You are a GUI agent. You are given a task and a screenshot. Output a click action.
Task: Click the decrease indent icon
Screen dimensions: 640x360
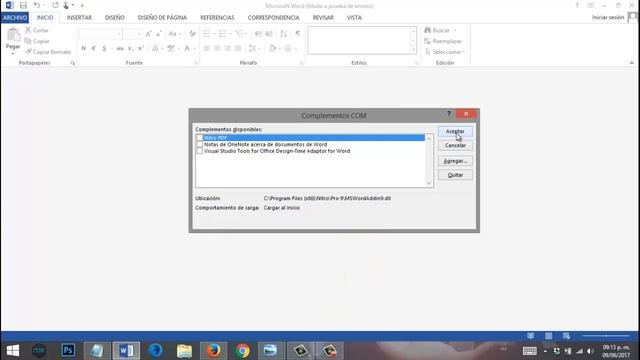tap(258, 34)
